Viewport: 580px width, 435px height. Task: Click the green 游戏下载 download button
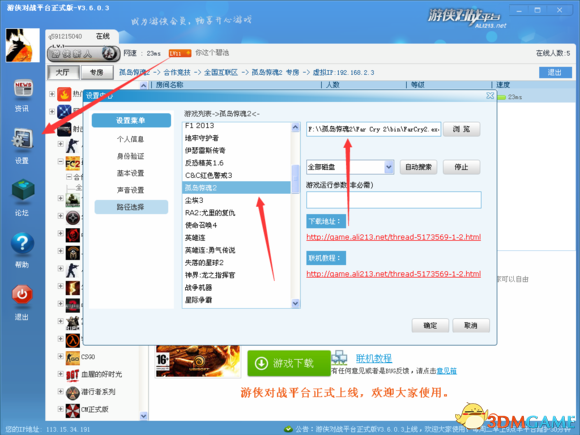click(289, 363)
